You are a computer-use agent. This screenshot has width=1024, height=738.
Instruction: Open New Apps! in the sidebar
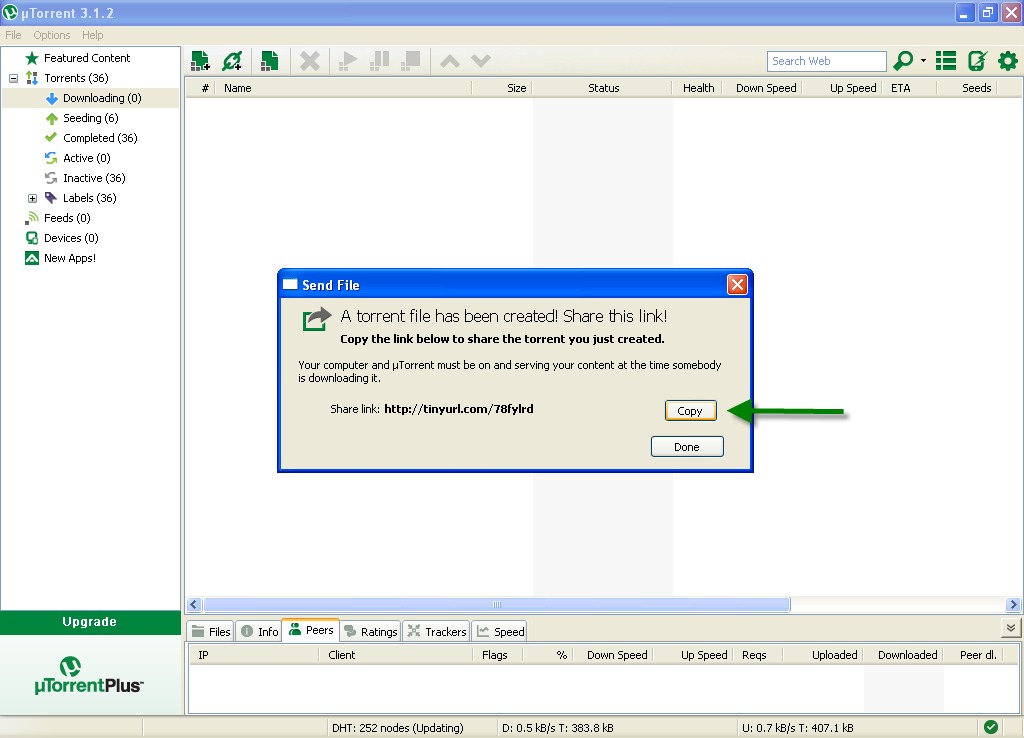point(69,258)
